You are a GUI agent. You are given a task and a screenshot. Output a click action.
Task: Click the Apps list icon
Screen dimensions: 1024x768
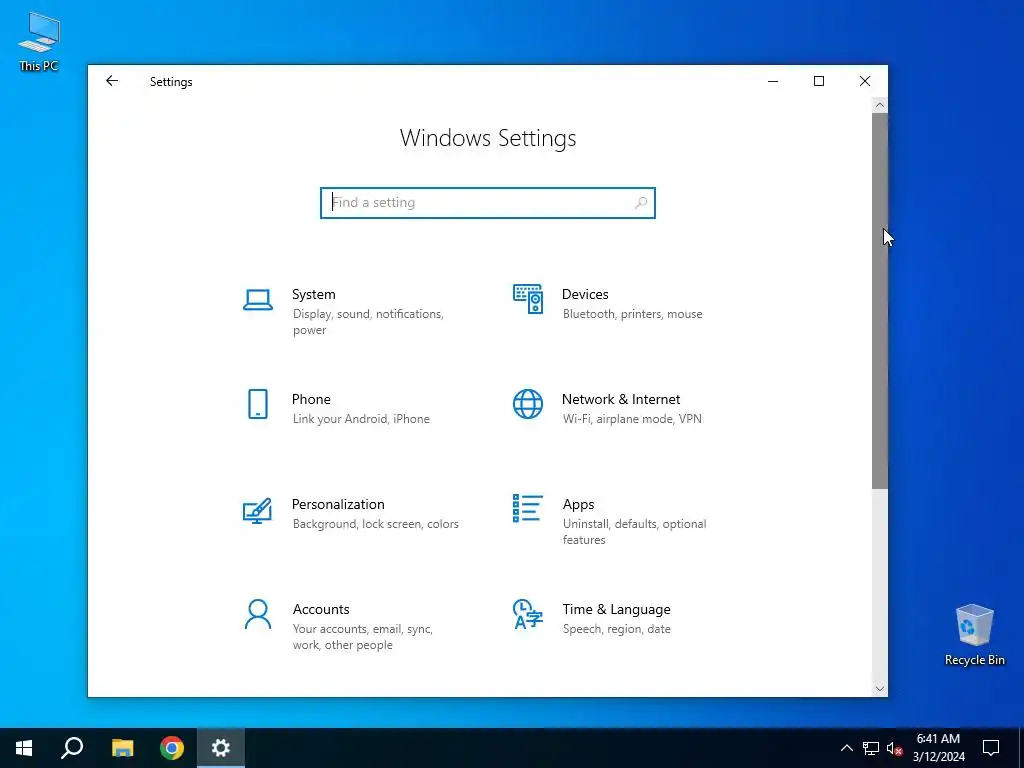click(x=528, y=508)
